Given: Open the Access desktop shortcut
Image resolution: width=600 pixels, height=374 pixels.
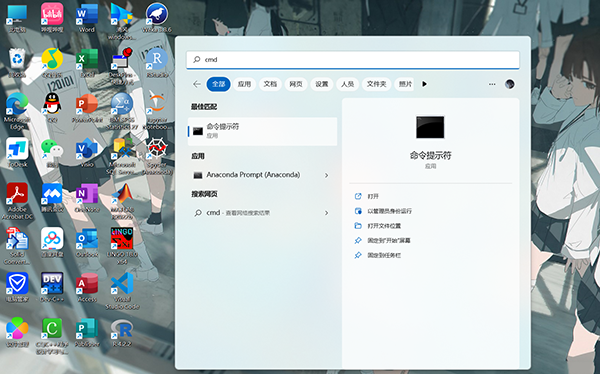Looking at the screenshot, I should [x=87, y=287].
